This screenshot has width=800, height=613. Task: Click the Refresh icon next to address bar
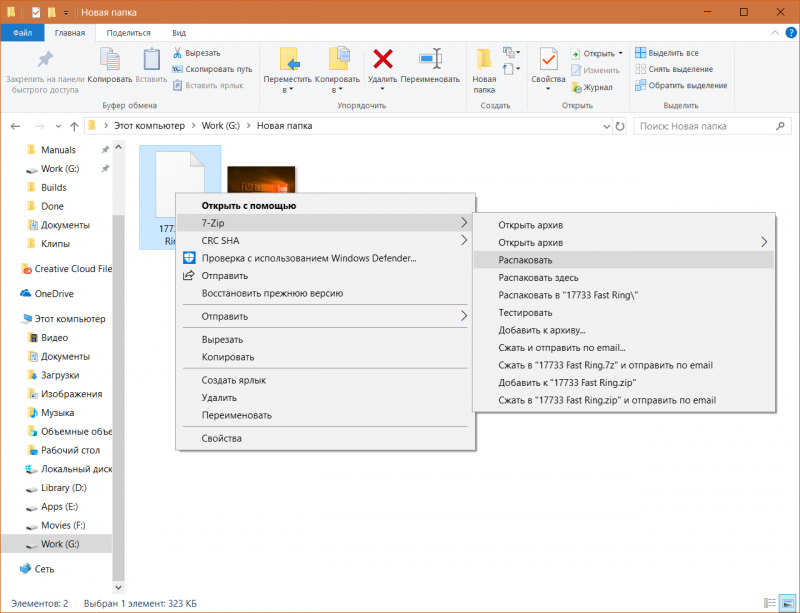click(x=620, y=126)
